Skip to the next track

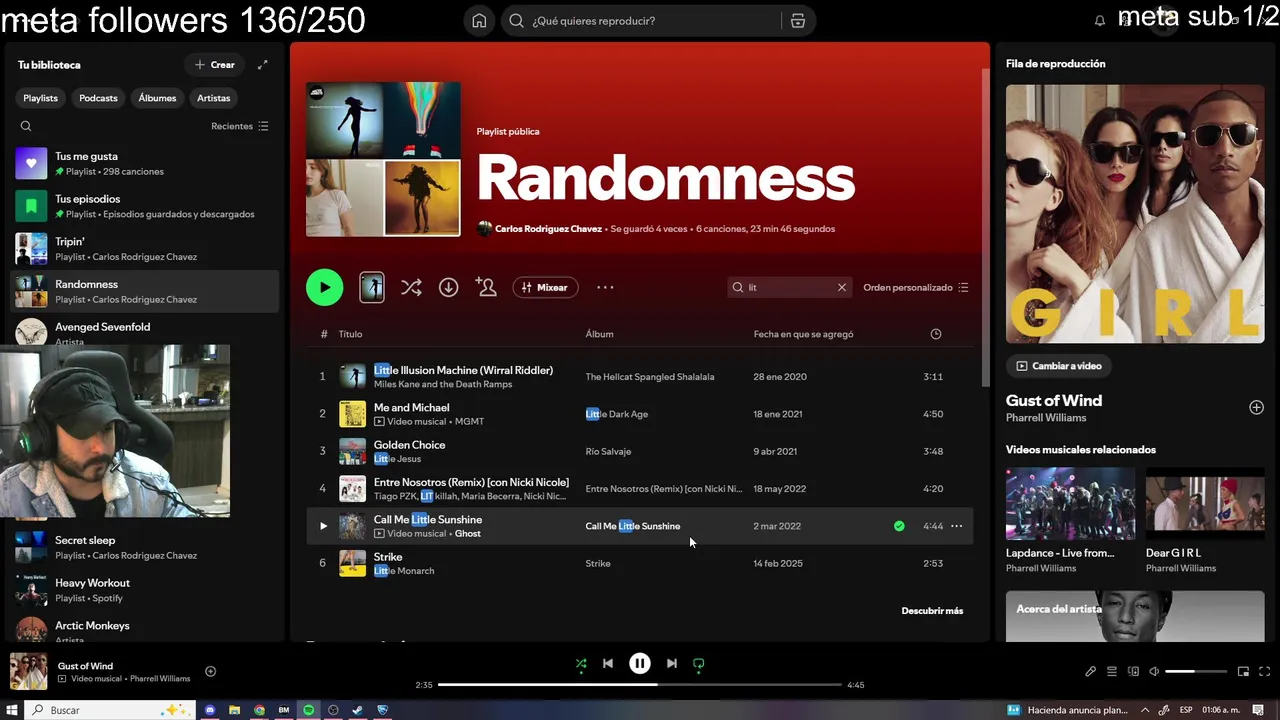pos(672,663)
